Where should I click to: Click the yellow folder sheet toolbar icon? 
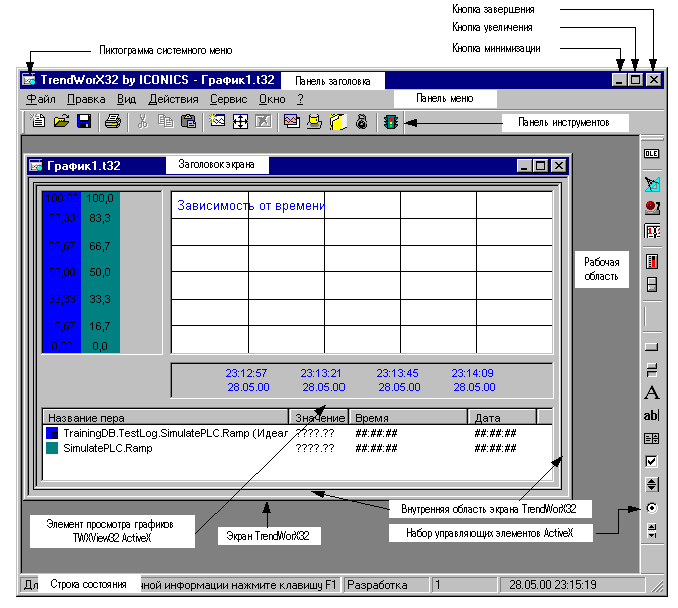pyautogui.click(x=338, y=122)
